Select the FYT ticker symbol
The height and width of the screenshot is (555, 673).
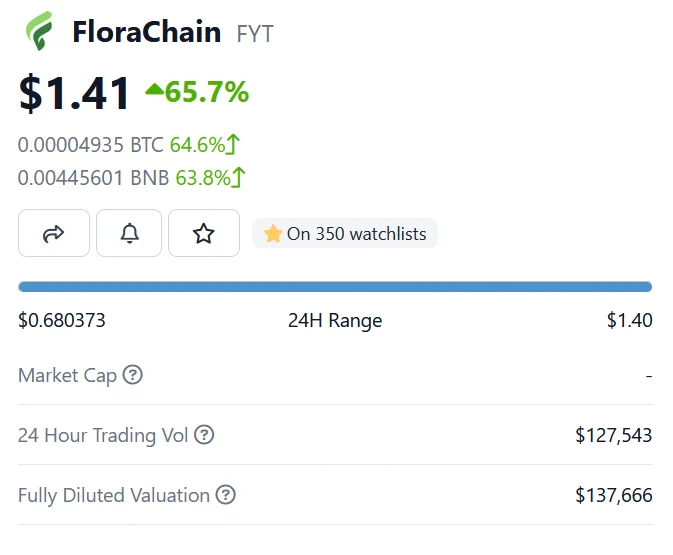255,34
